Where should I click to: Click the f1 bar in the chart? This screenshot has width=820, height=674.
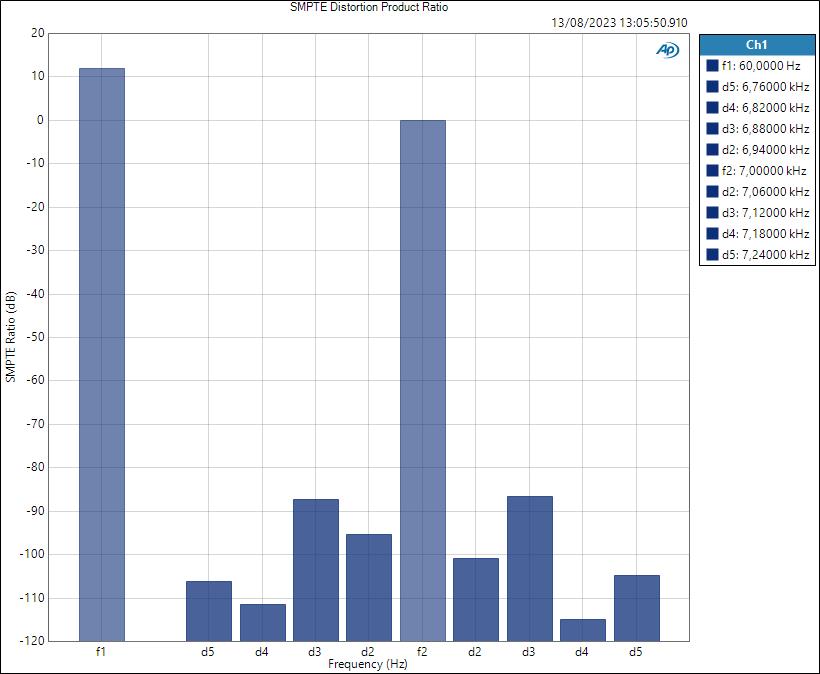(102, 355)
